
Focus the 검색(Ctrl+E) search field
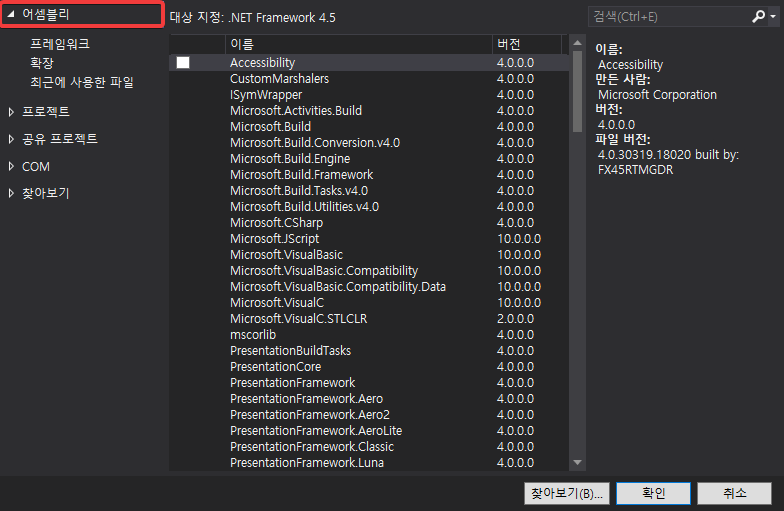point(670,17)
